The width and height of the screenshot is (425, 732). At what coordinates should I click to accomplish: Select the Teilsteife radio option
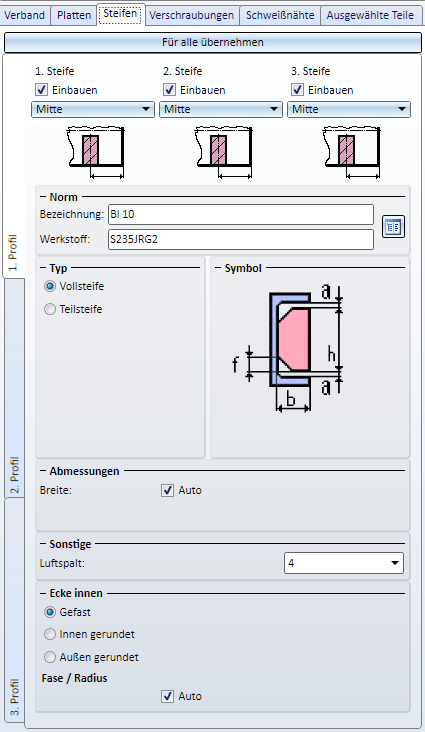50,309
